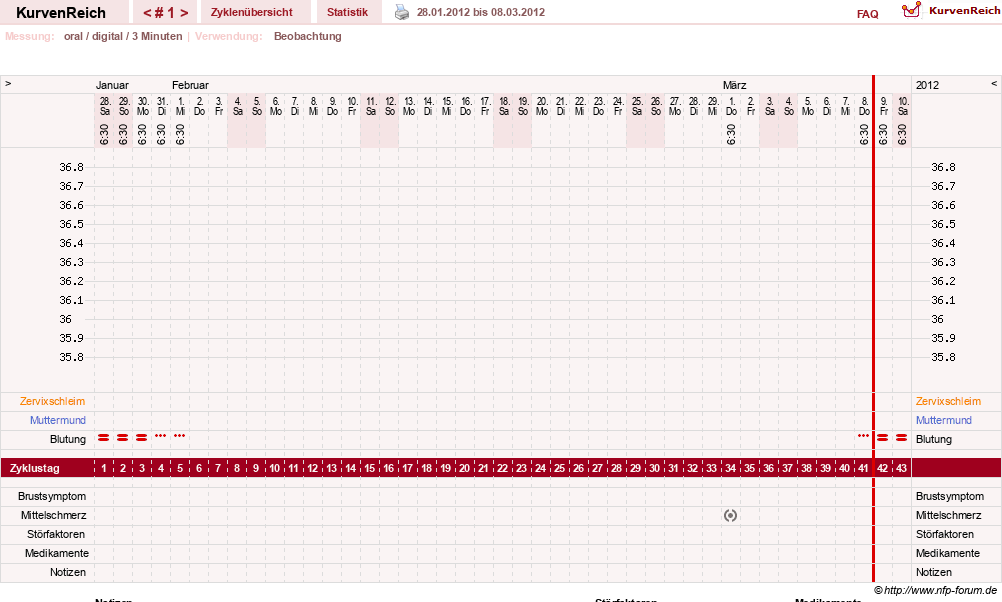Click the left Medikamente row label
Viewport: 1002px width, 602px height.
click(57, 553)
